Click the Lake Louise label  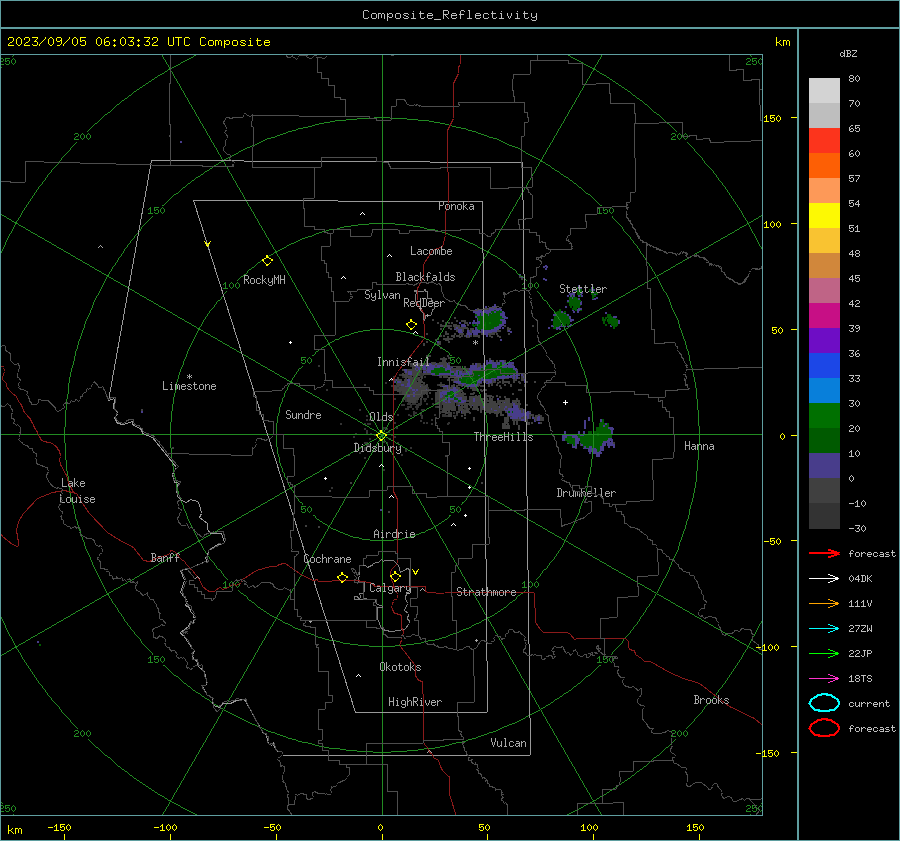tap(77, 491)
